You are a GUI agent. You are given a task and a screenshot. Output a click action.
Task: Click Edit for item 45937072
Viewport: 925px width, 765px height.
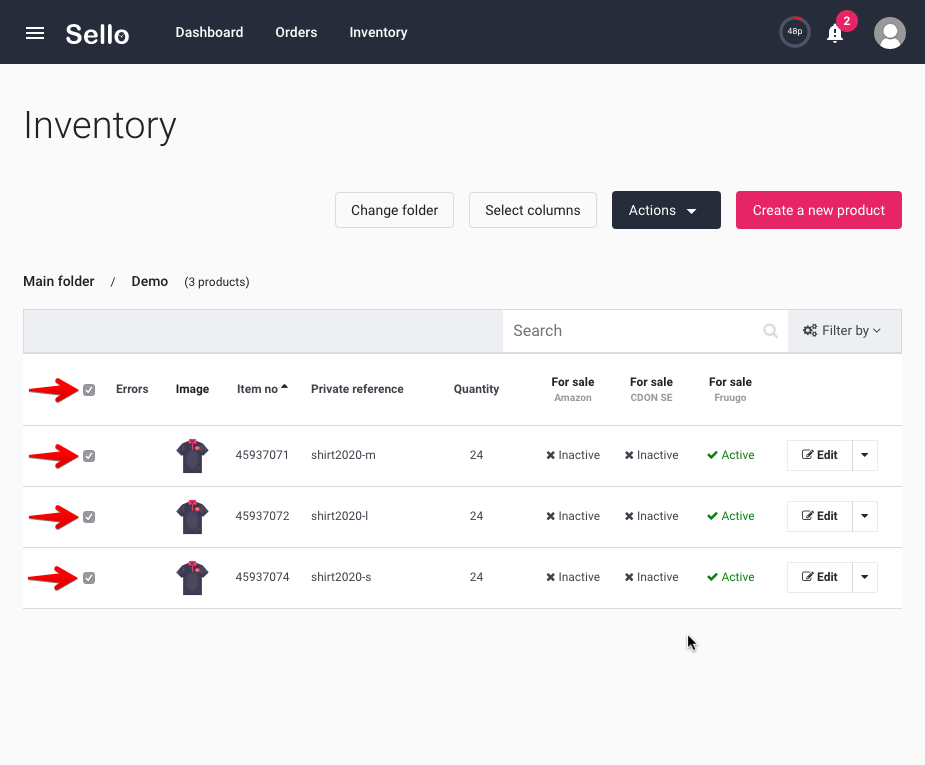[819, 516]
